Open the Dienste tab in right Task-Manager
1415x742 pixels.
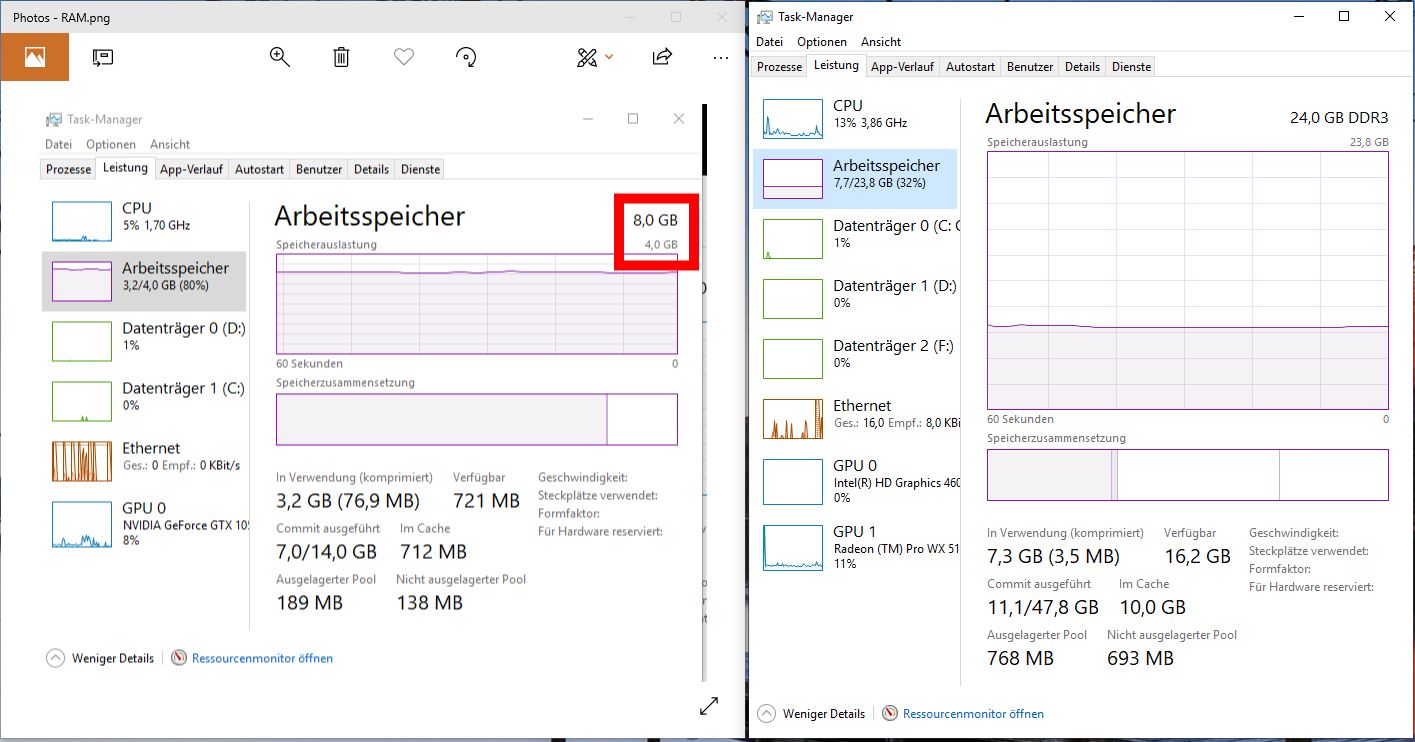click(1131, 67)
